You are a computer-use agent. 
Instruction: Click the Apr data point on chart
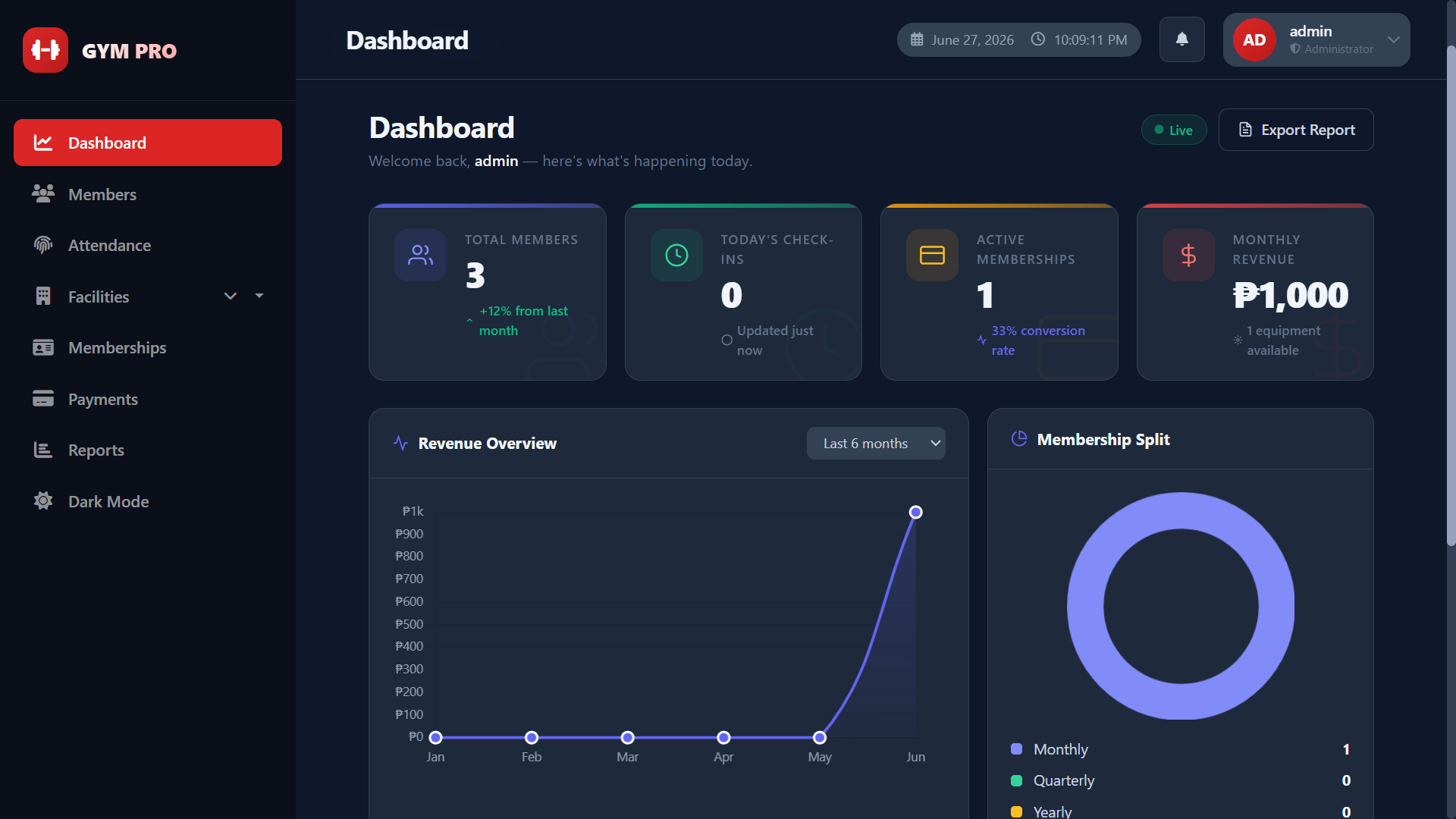(x=723, y=737)
